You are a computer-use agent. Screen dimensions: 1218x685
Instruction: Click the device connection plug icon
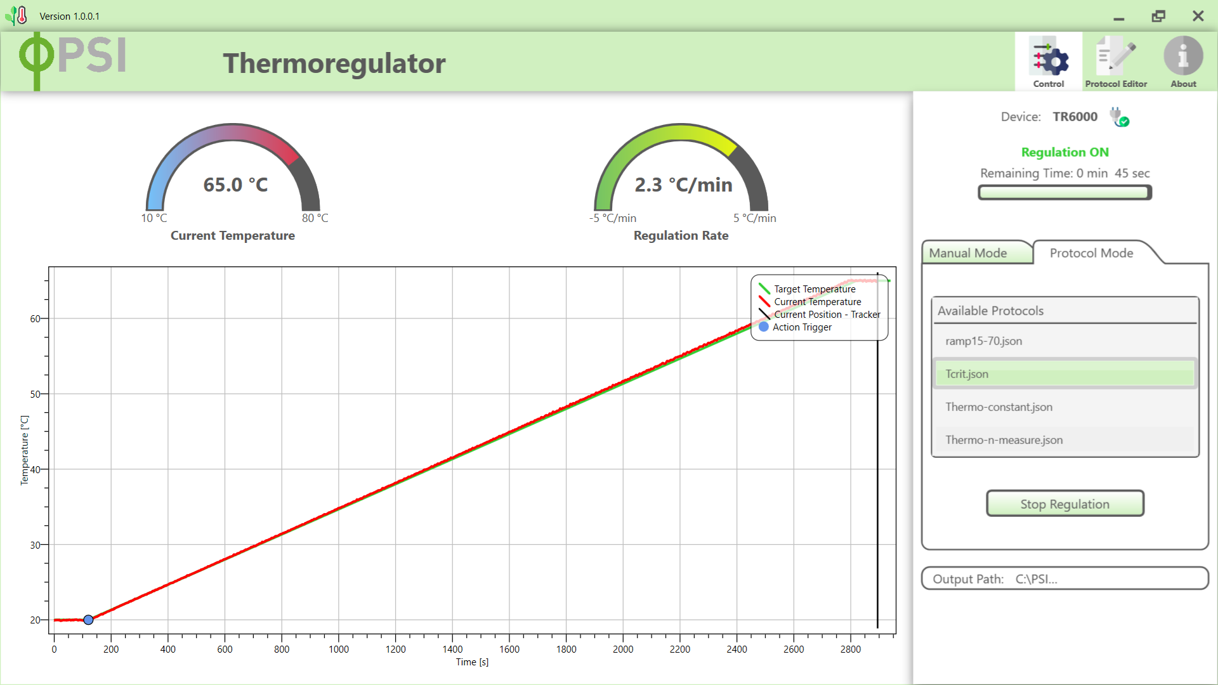pos(1119,118)
